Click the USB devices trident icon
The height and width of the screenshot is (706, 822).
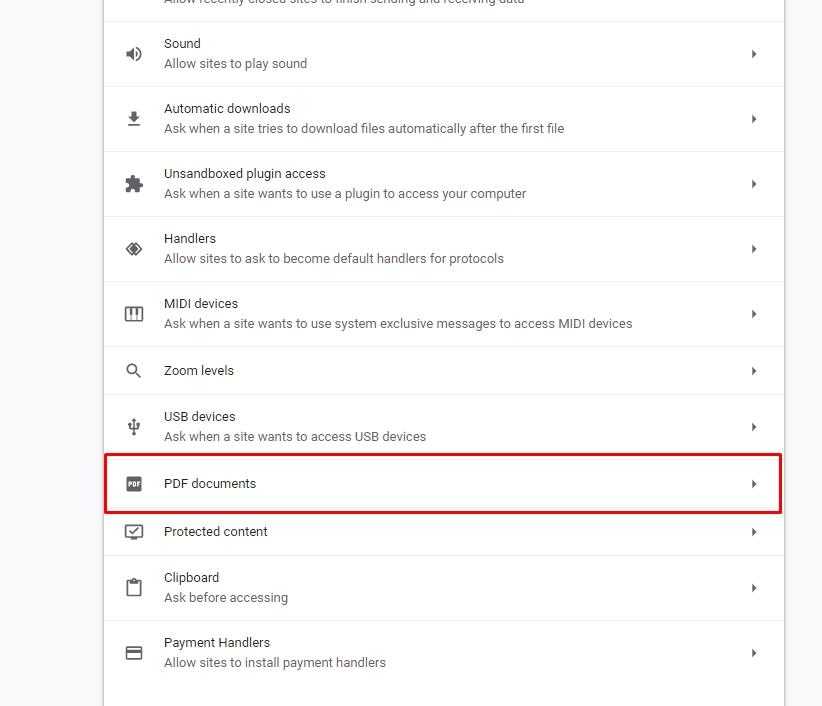pyautogui.click(x=134, y=427)
